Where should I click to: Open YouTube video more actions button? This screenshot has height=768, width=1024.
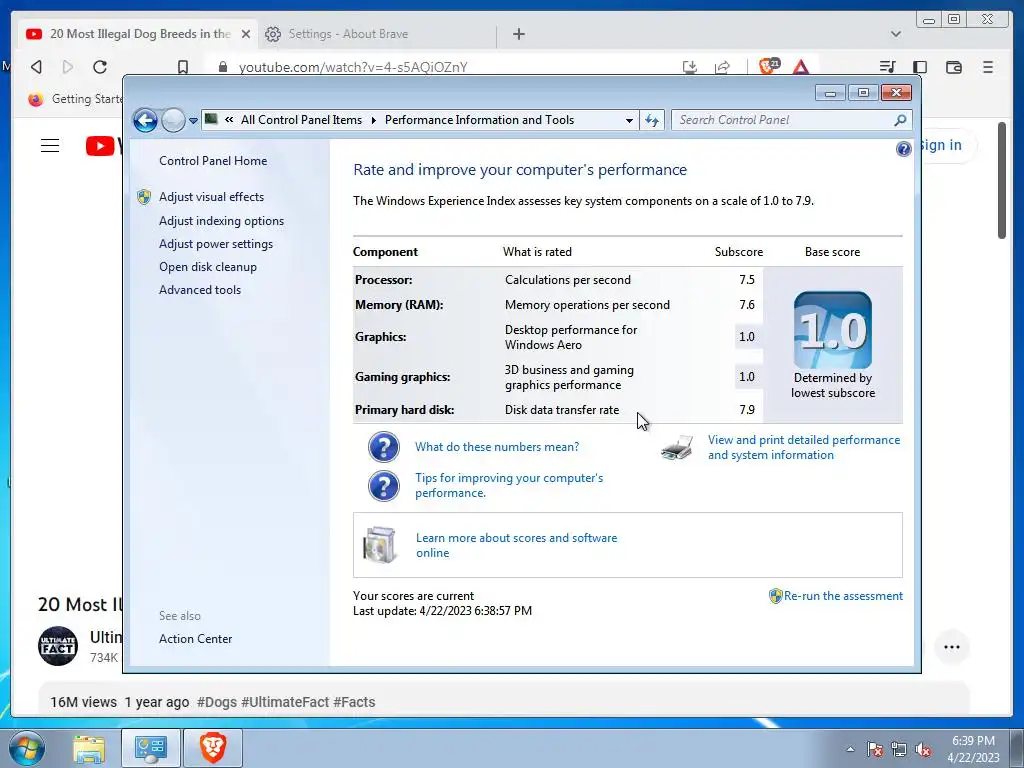point(952,647)
